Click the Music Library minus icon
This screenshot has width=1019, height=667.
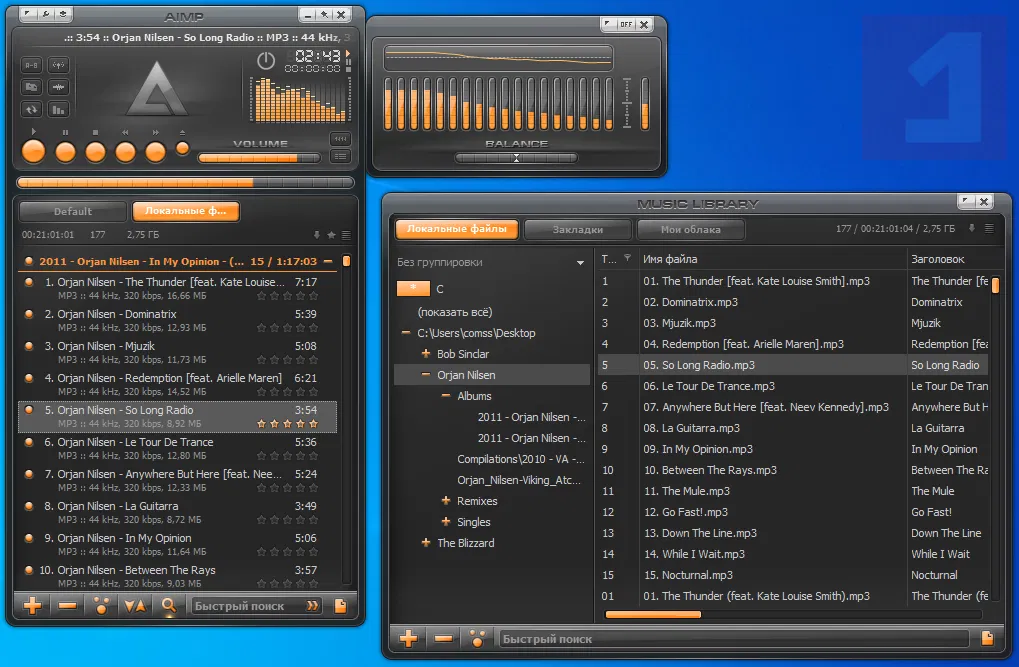443,638
